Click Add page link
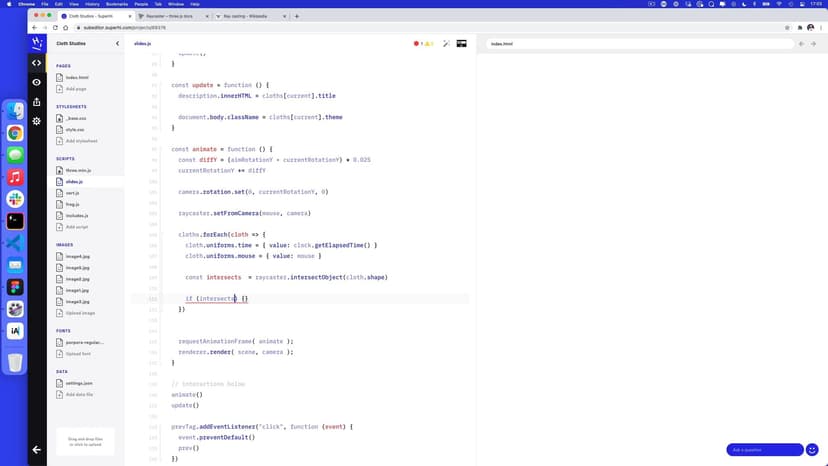 pos(76,89)
